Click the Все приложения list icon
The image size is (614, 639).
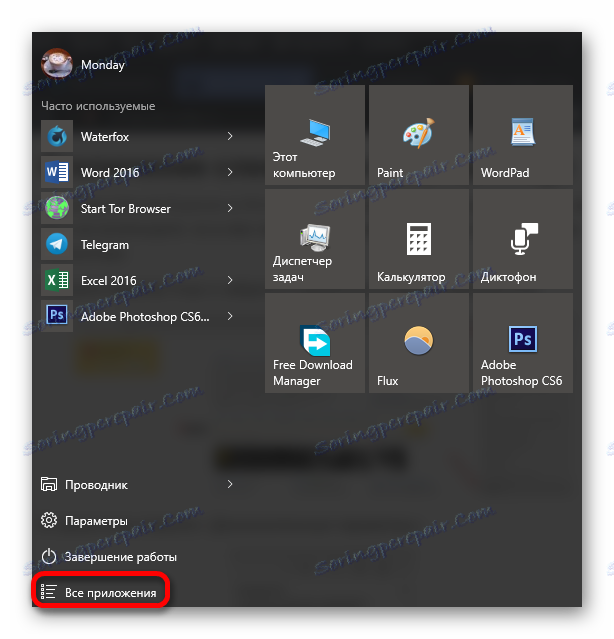tap(48, 592)
